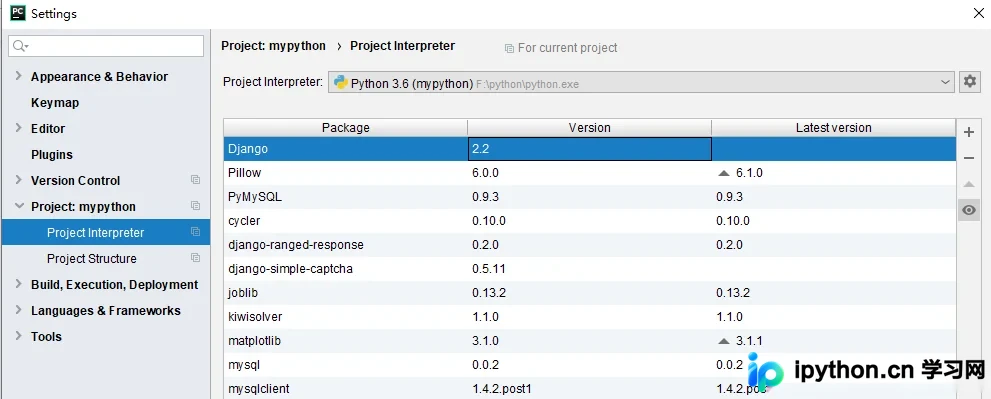Select Version Control settings item
Image resolution: width=991 pixels, height=399 pixels.
click(x=75, y=180)
